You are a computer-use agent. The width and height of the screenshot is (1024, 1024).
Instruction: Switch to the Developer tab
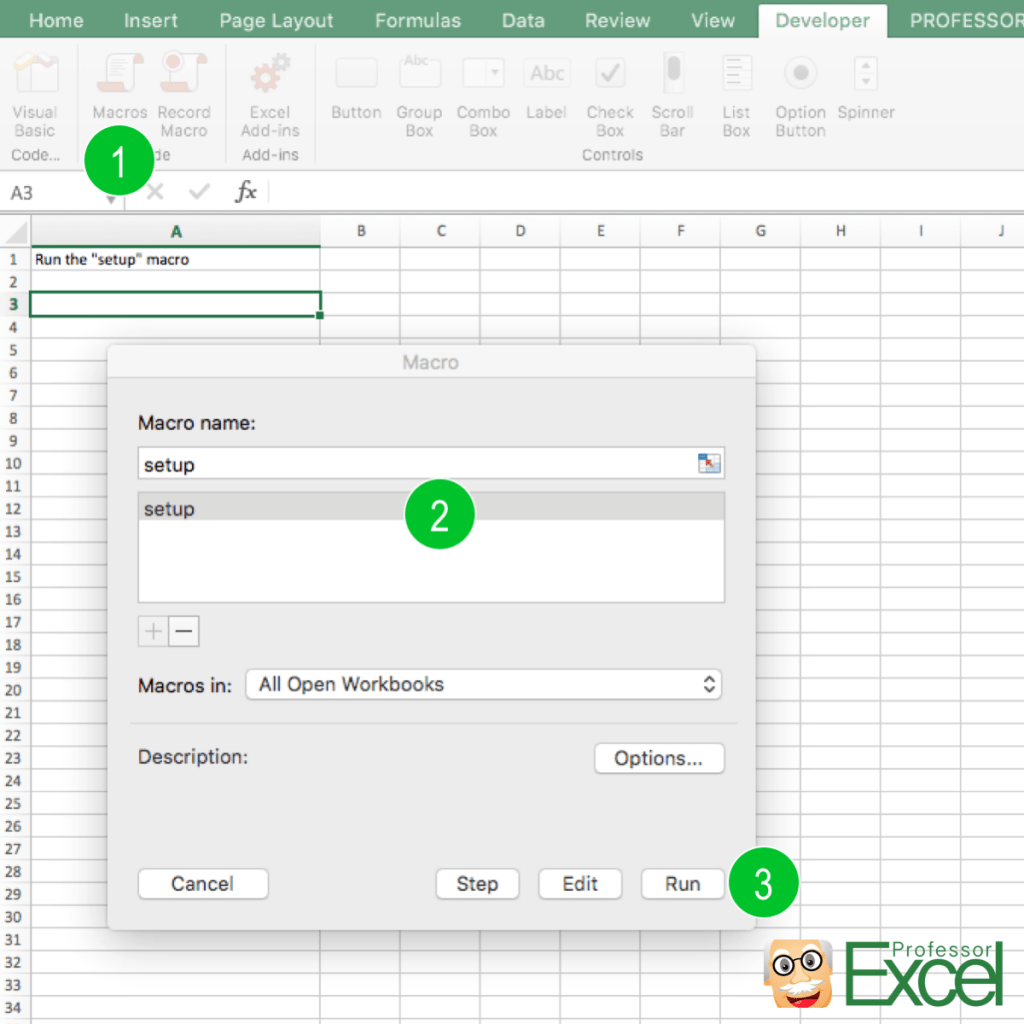822,20
